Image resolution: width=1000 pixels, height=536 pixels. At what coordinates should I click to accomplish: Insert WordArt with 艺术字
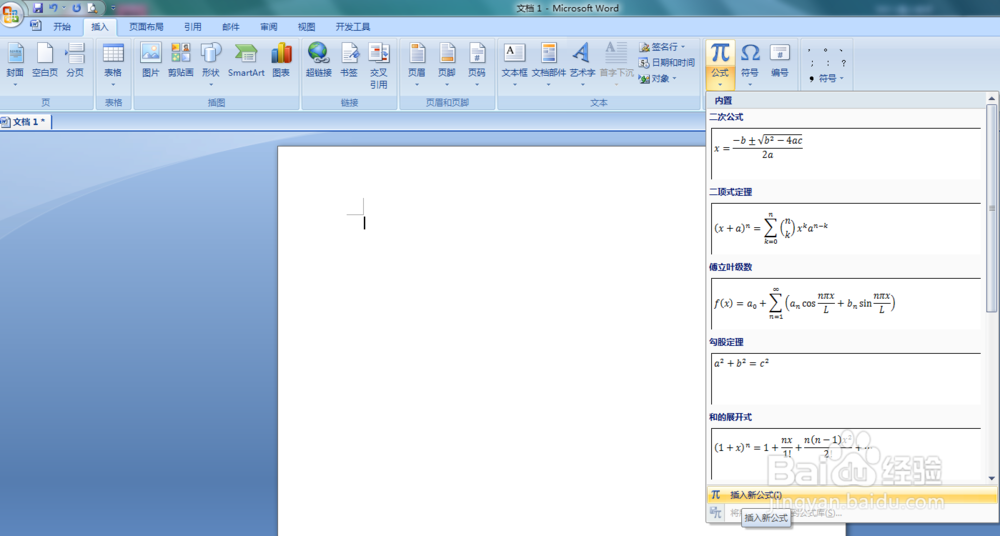click(x=582, y=65)
